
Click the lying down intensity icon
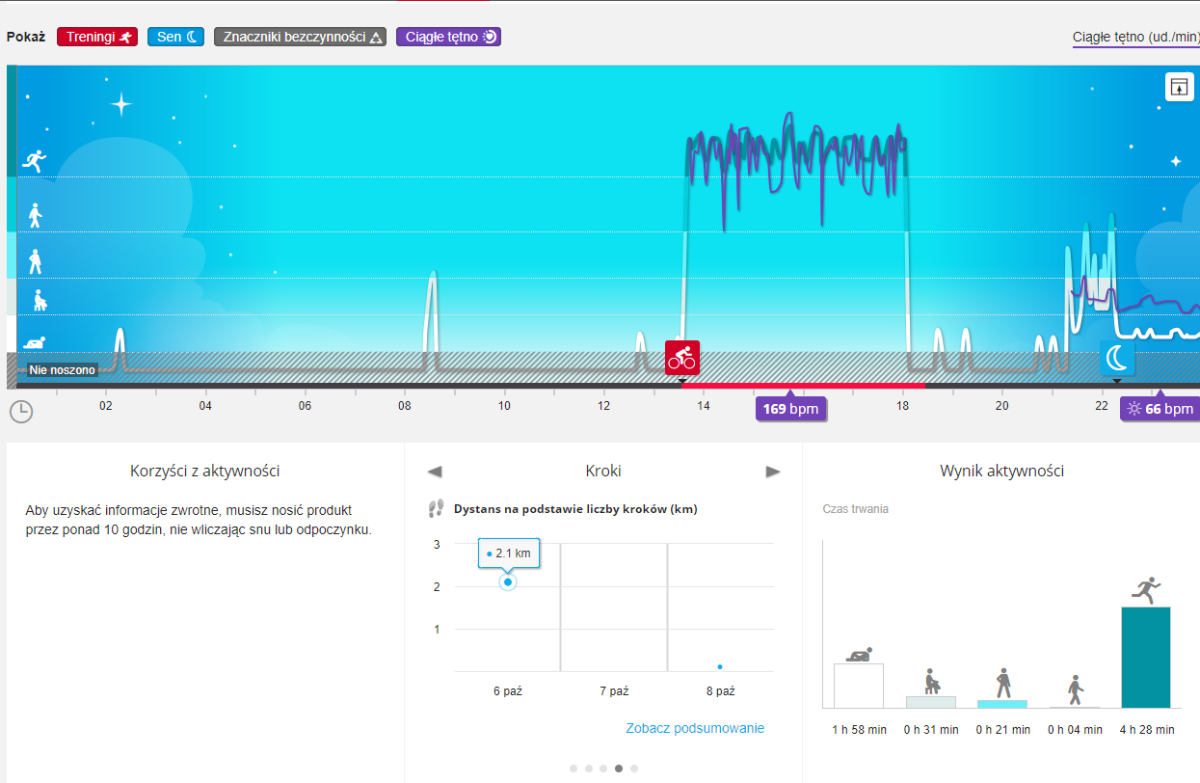tap(36, 343)
